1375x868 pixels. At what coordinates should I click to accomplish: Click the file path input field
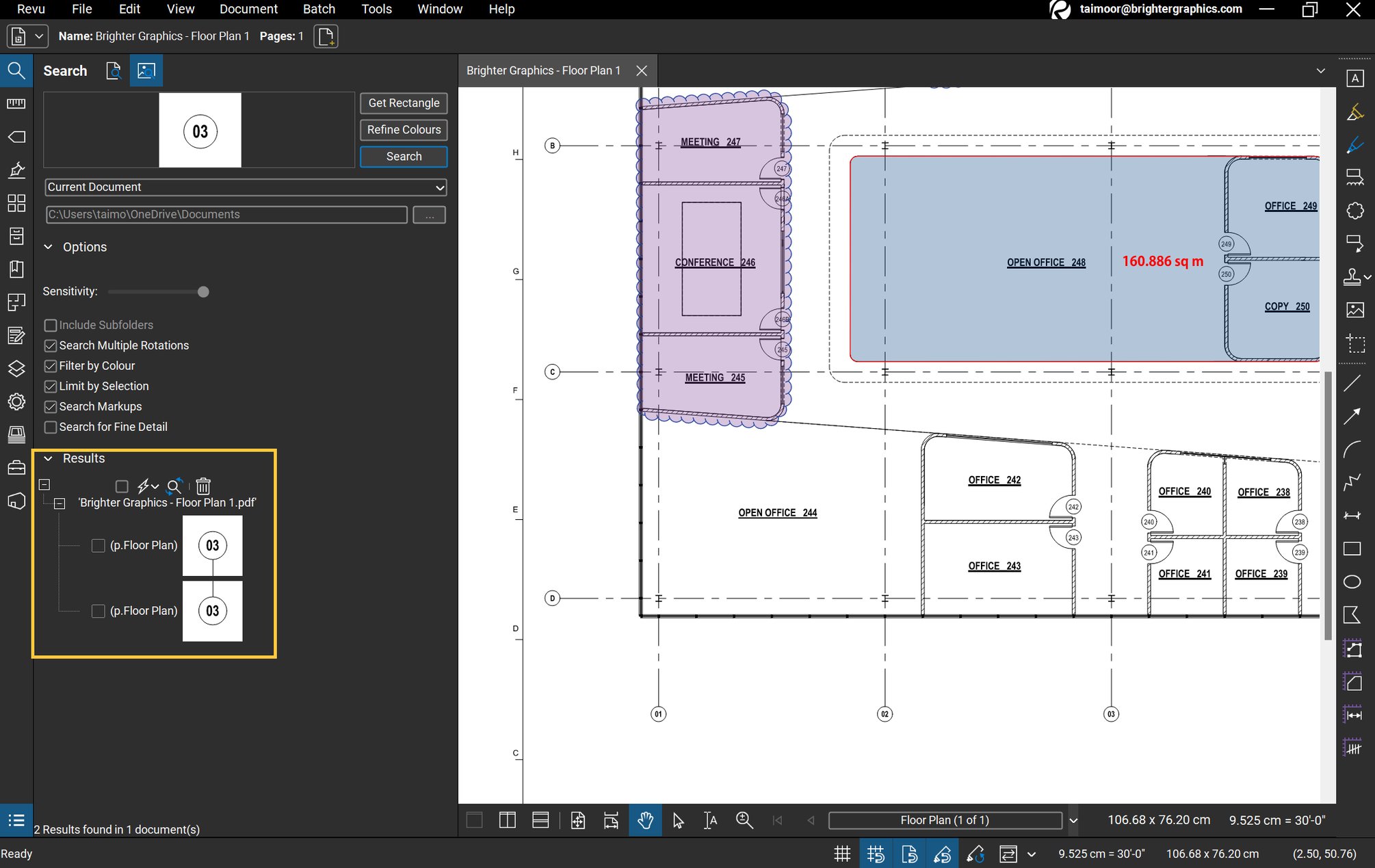pos(226,214)
